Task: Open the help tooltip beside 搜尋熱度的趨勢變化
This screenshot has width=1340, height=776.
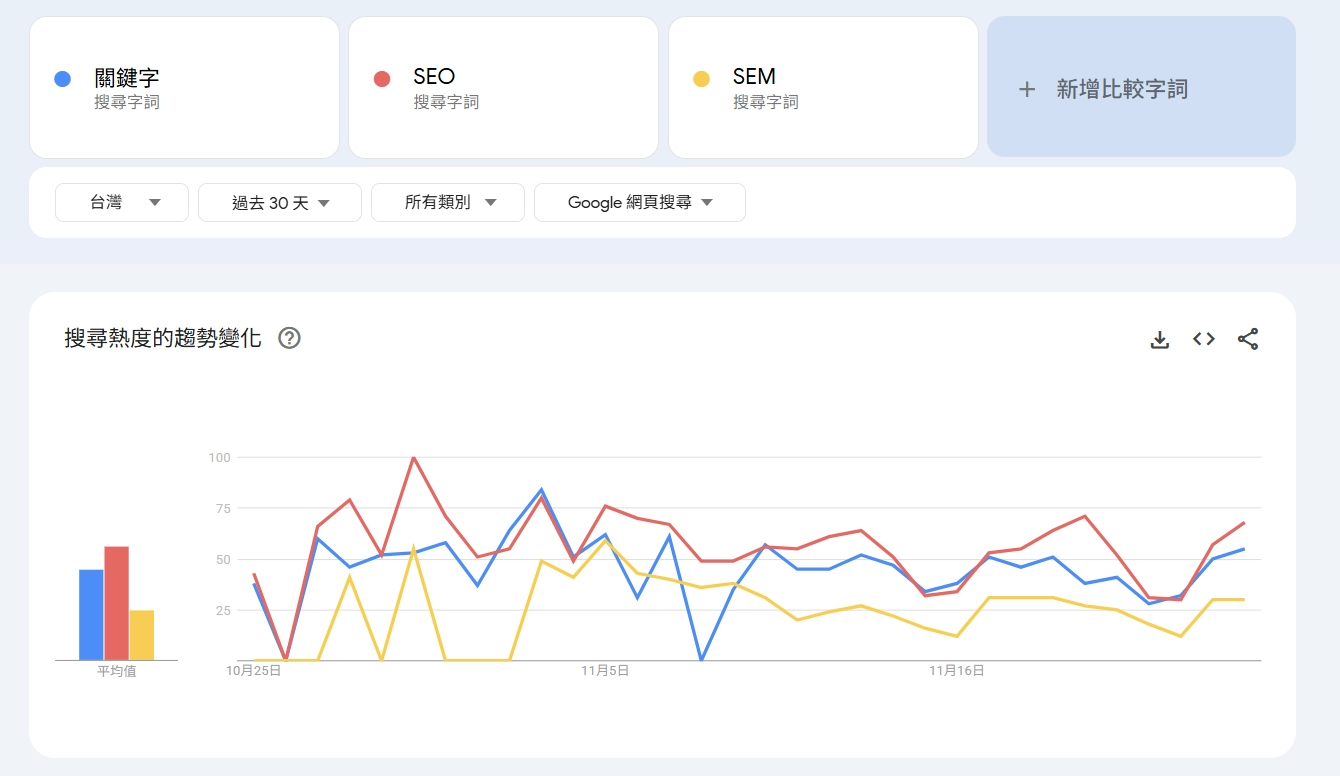Action: [290, 339]
